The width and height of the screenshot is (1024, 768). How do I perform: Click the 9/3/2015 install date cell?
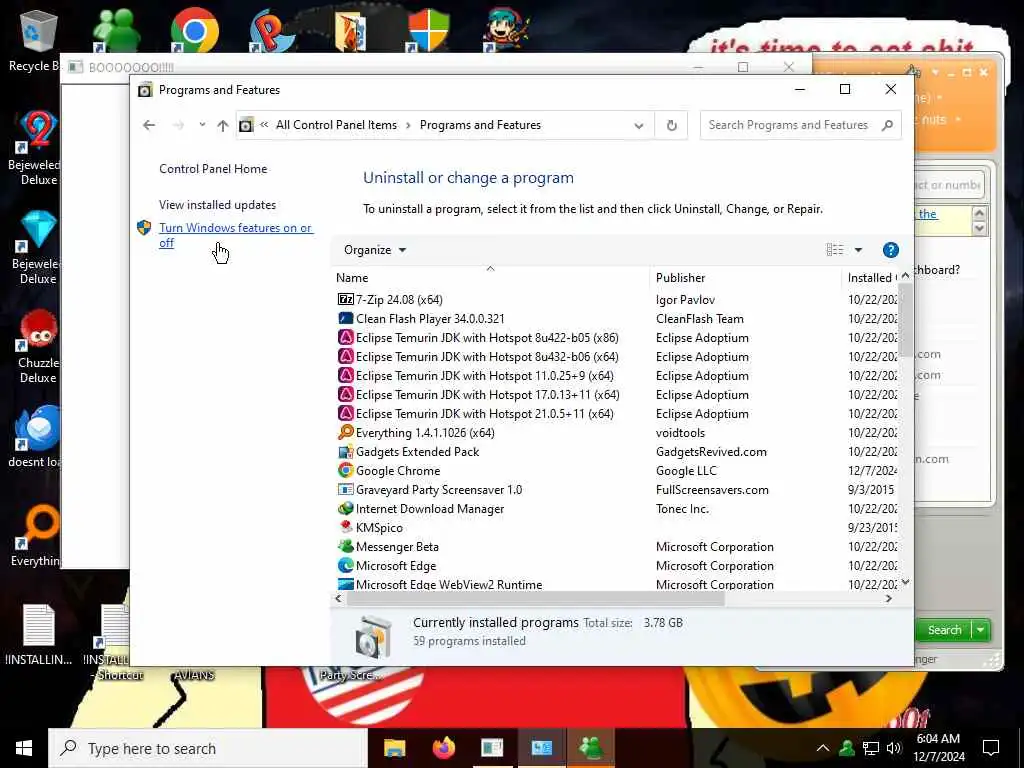(871, 489)
